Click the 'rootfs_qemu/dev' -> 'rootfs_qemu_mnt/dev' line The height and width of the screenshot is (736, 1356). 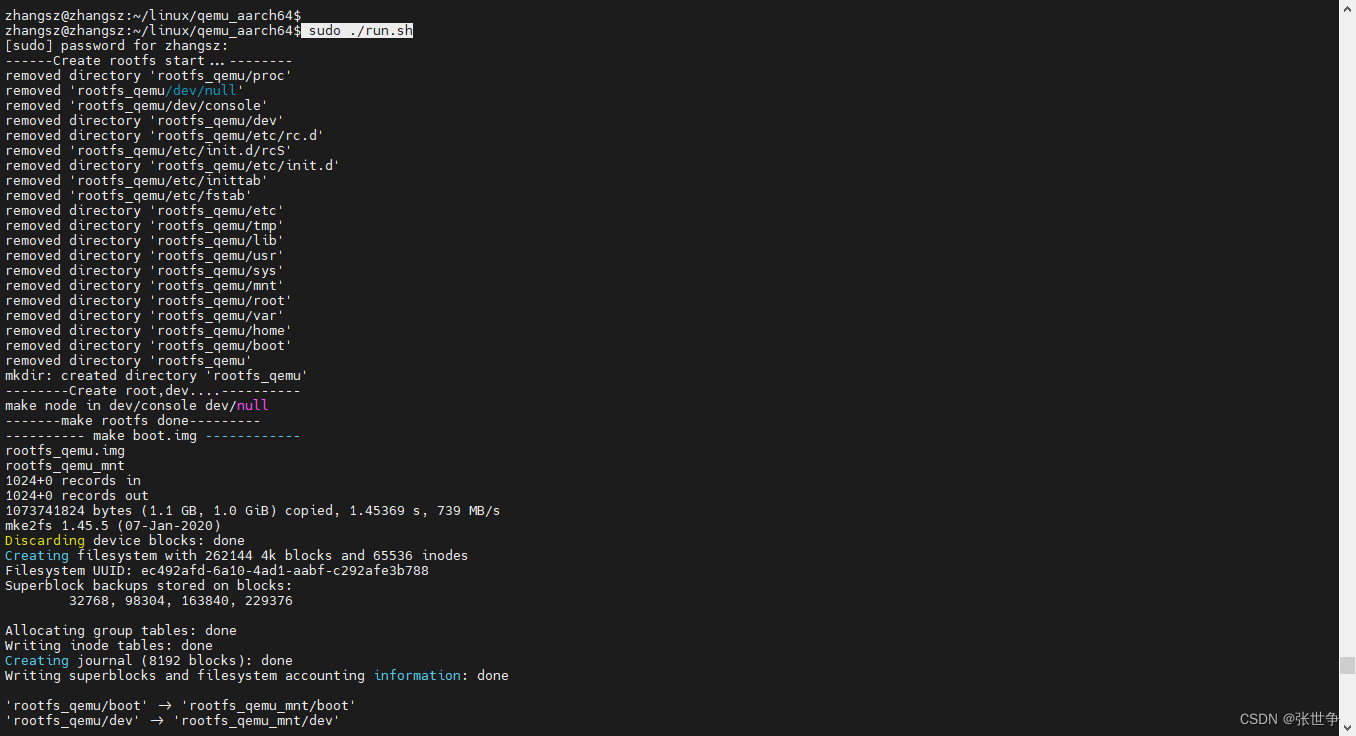(173, 721)
